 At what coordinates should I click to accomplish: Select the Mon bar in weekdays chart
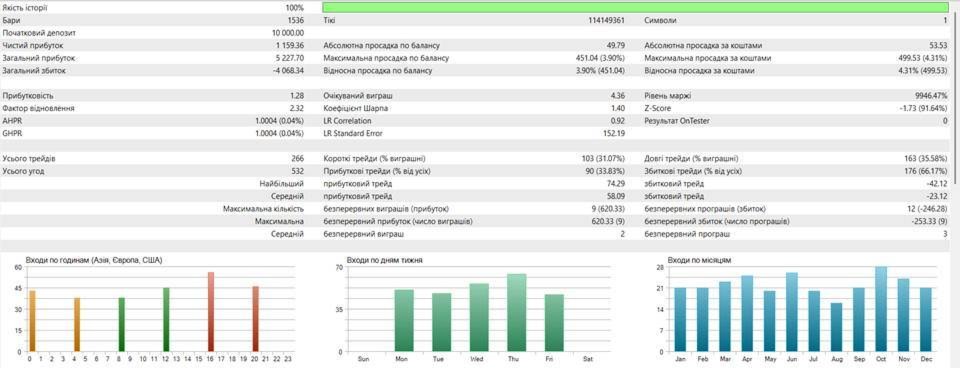(404, 321)
